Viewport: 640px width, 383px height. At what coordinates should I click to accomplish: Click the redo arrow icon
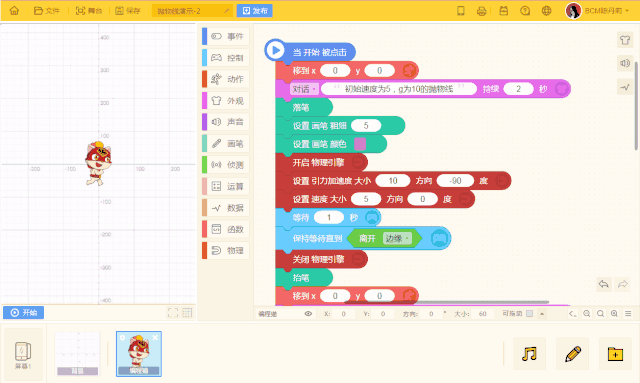coord(622,284)
